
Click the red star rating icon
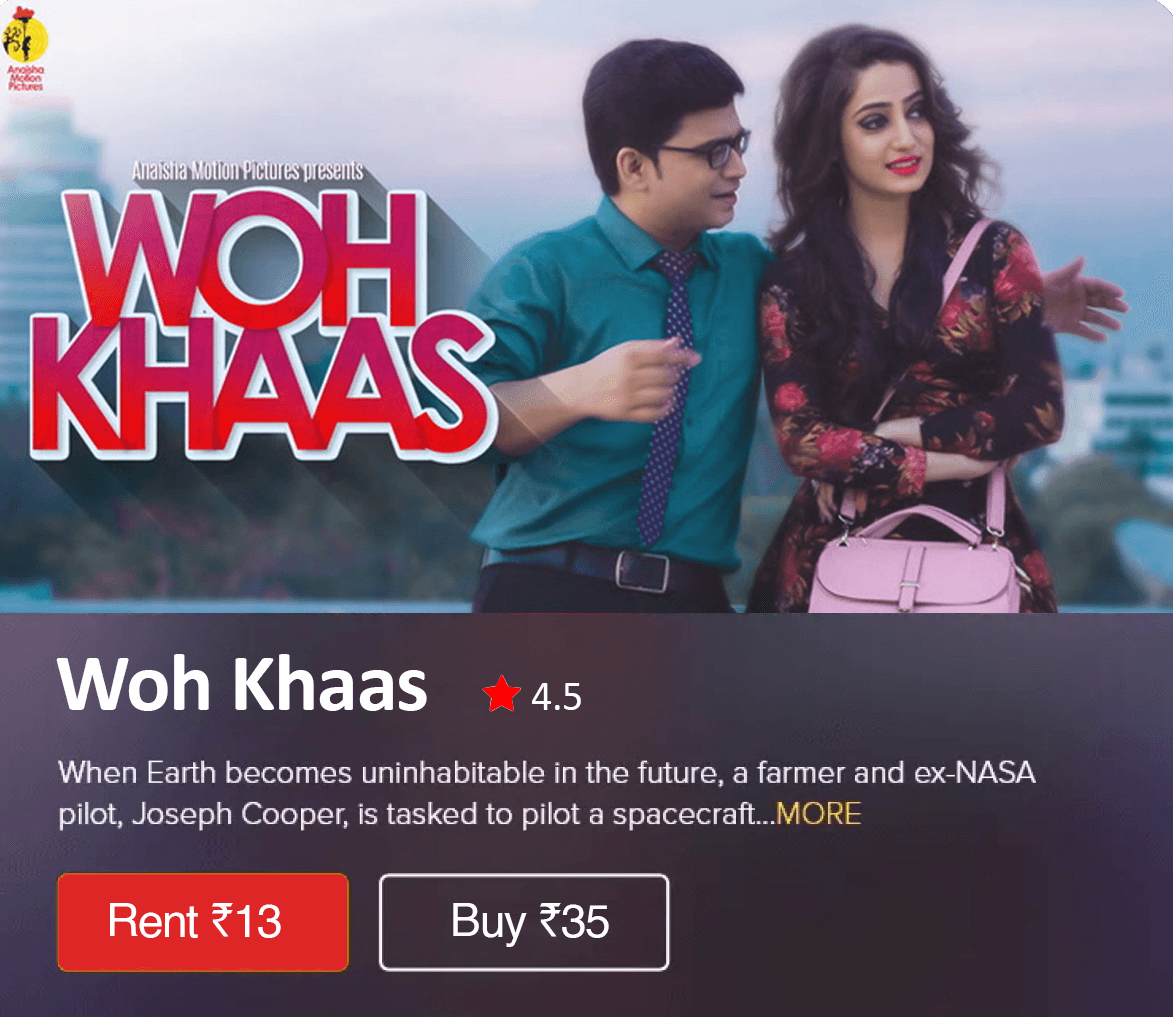coord(501,694)
